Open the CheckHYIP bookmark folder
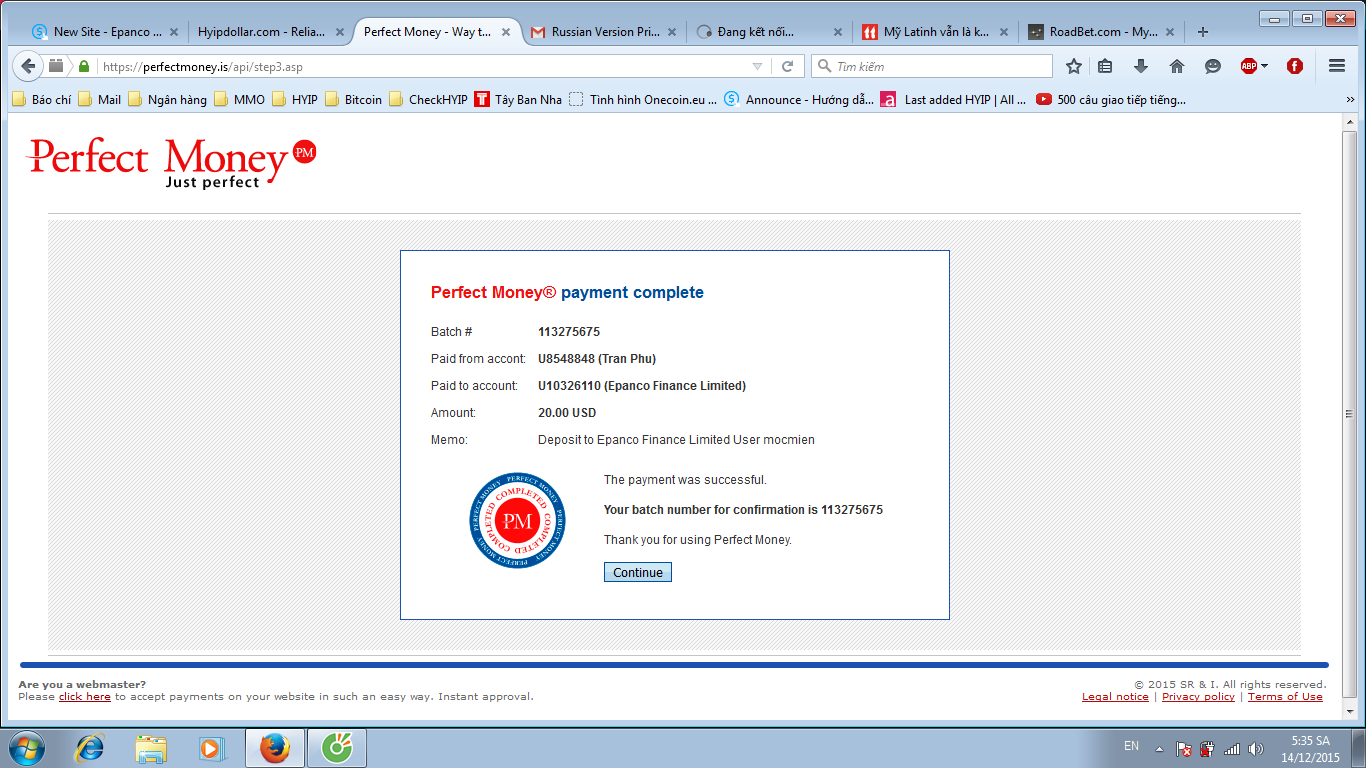 click(x=429, y=99)
